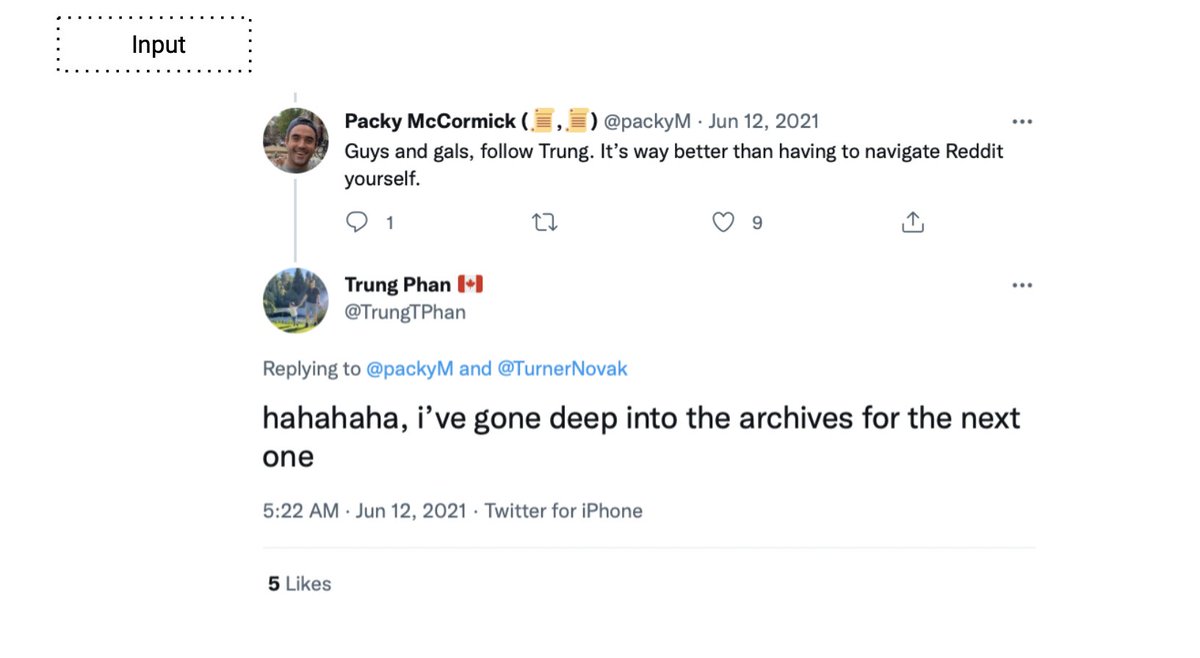Image resolution: width=1200 pixels, height=658 pixels.
Task: View Packy McCormick's profile picture
Action: tap(296, 141)
